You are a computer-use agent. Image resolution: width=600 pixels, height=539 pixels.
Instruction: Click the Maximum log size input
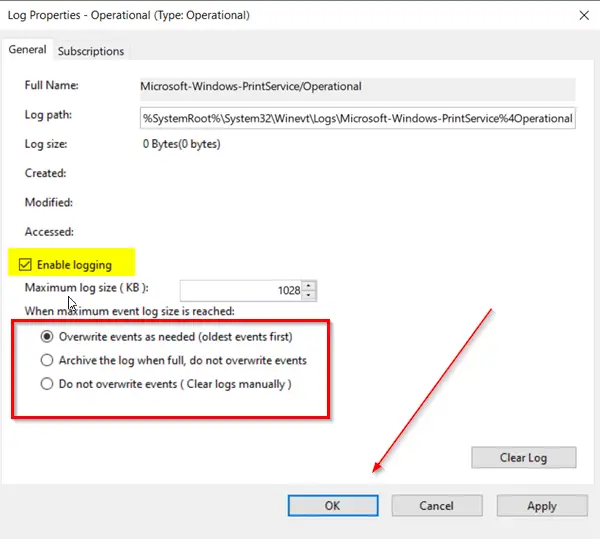(241, 291)
